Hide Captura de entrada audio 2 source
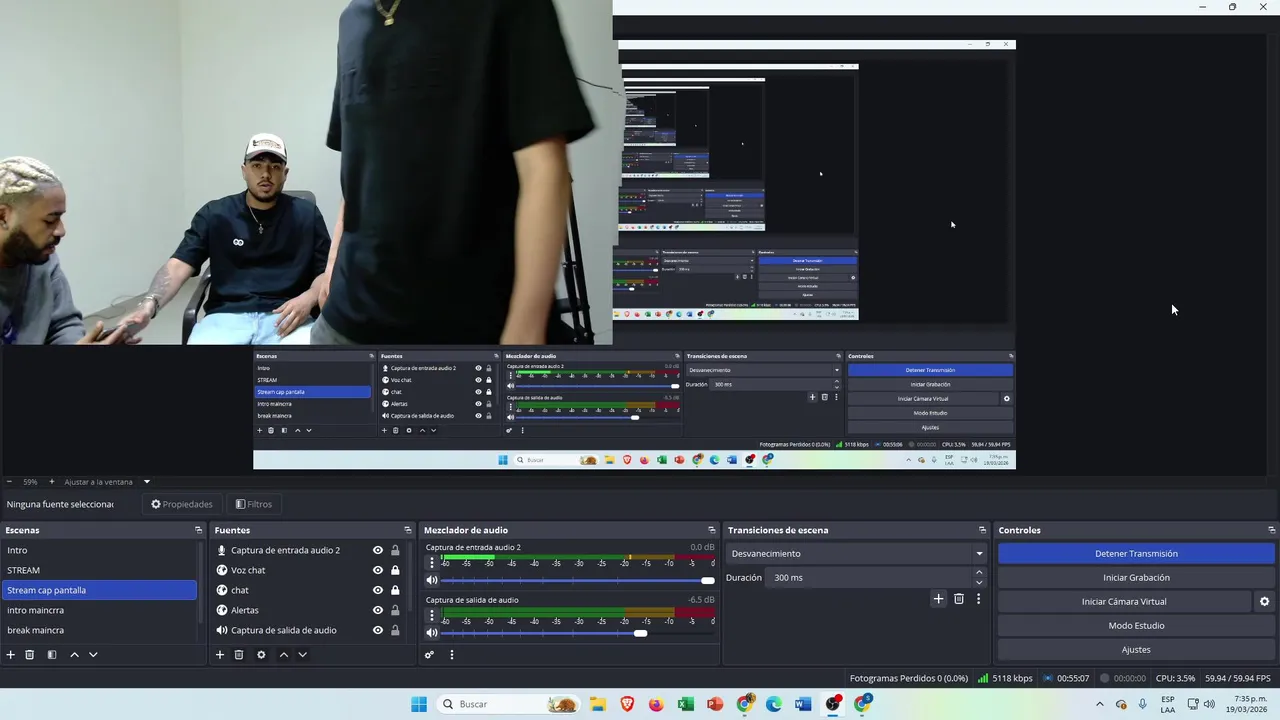The image size is (1280, 720). click(x=378, y=550)
